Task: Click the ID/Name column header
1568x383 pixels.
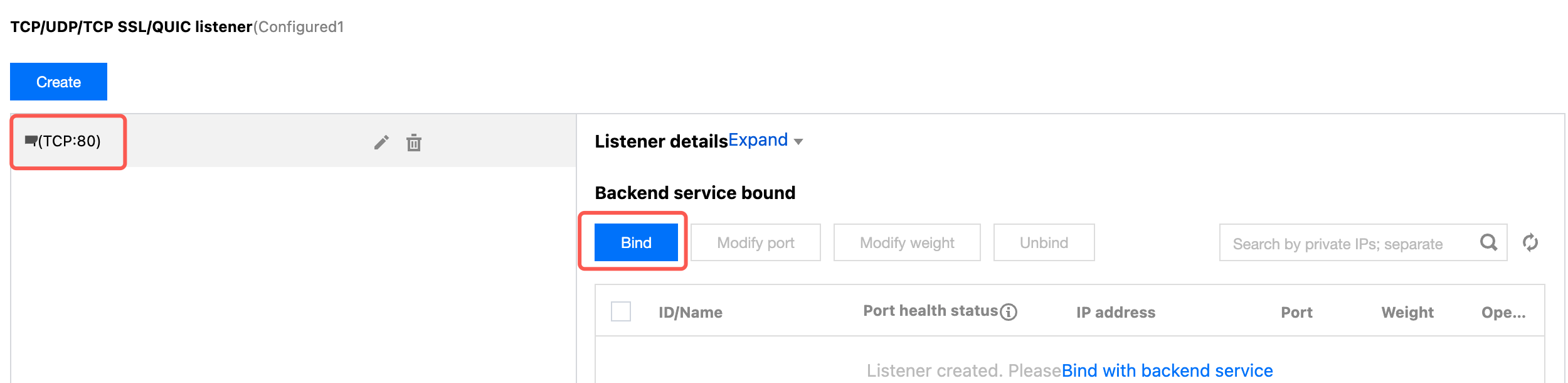Action: 691,313
